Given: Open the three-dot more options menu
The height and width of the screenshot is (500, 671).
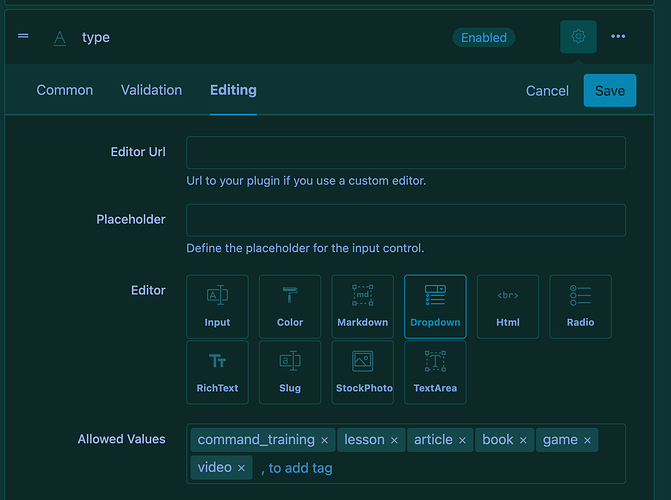Looking at the screenshot, I should 618,36.
